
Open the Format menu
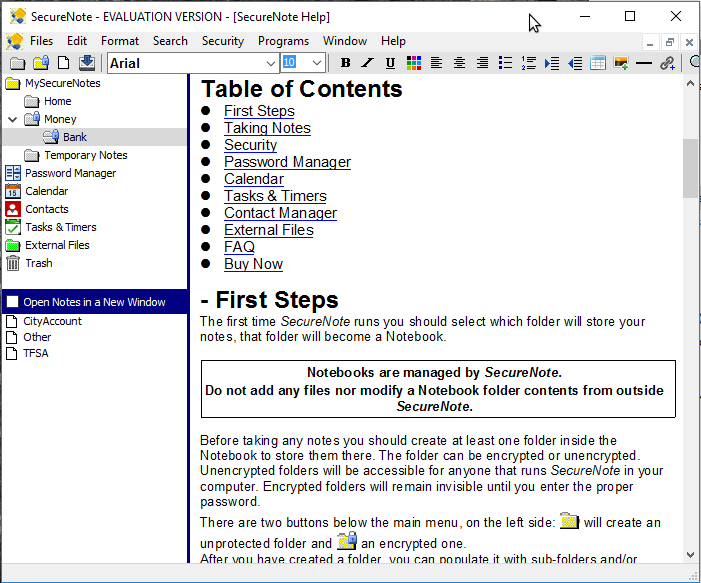[x=120, y=41]
